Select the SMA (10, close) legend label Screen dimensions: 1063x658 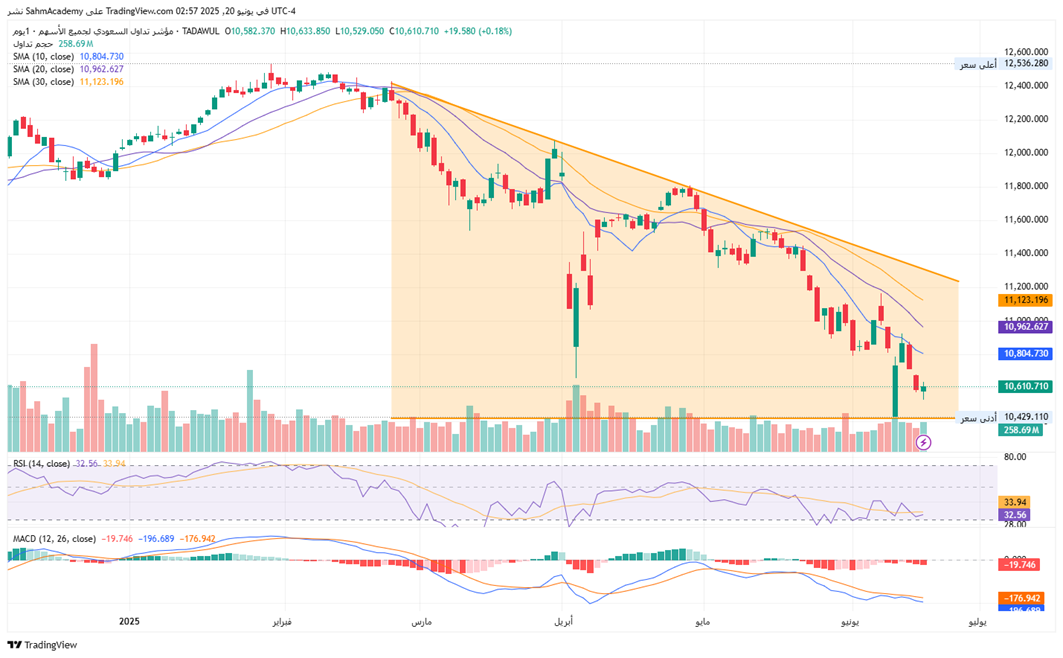43,57
